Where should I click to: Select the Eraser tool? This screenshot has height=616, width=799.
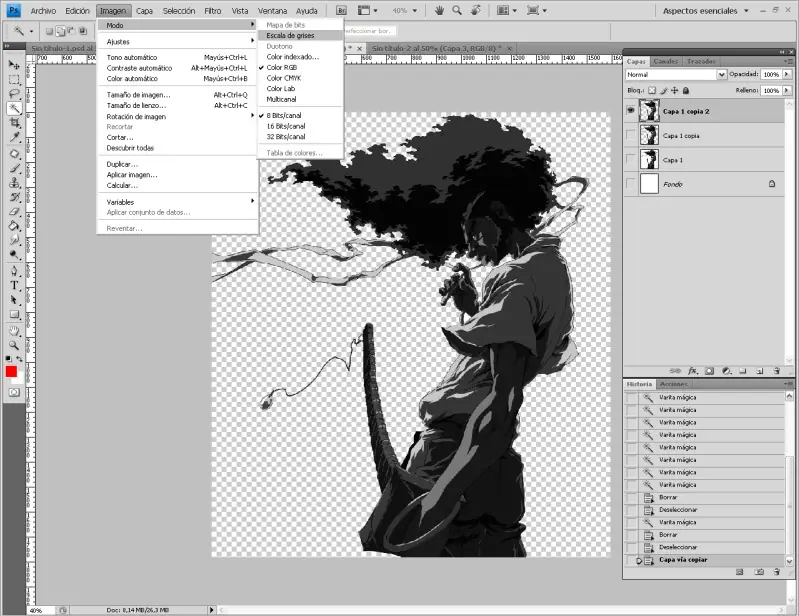(x=14, y=211)
